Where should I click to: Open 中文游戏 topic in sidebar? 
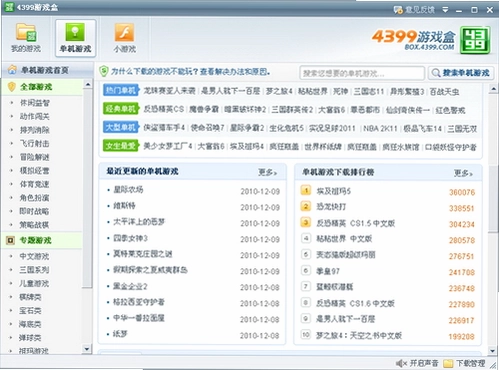[x=34, y=256]
